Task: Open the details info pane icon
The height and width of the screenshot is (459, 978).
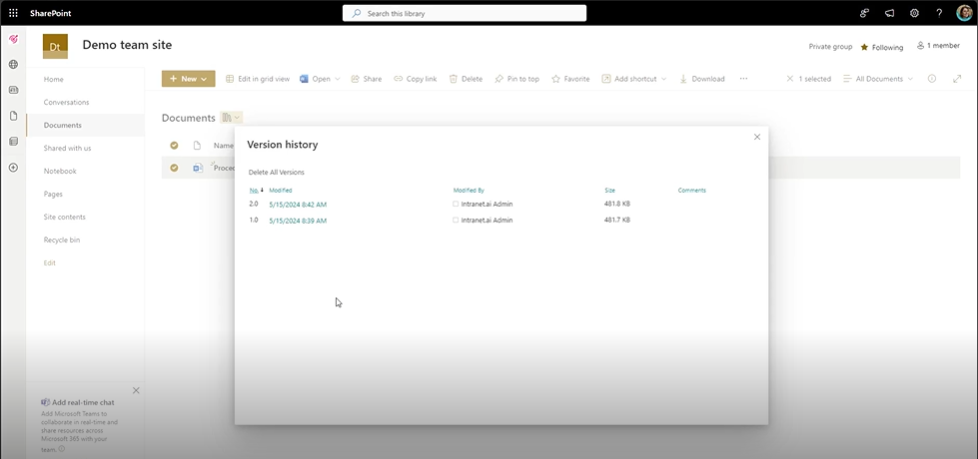Action: tap(932, 79)
